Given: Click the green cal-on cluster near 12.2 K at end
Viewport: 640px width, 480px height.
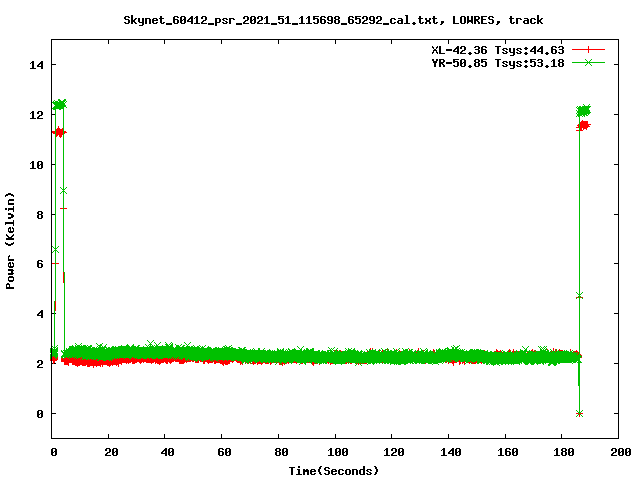Looking at the screenshot, I should (x=583, y=111).
